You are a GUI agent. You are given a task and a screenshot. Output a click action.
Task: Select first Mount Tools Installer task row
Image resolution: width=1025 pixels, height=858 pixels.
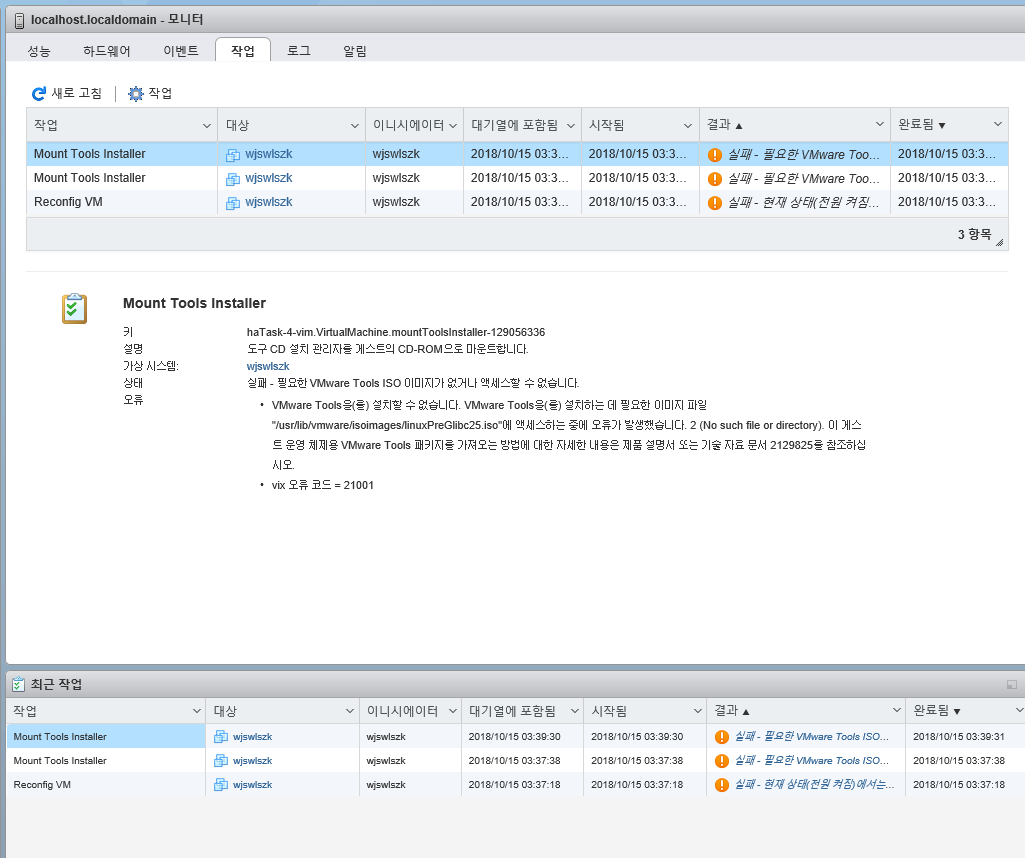pos(517,154)
